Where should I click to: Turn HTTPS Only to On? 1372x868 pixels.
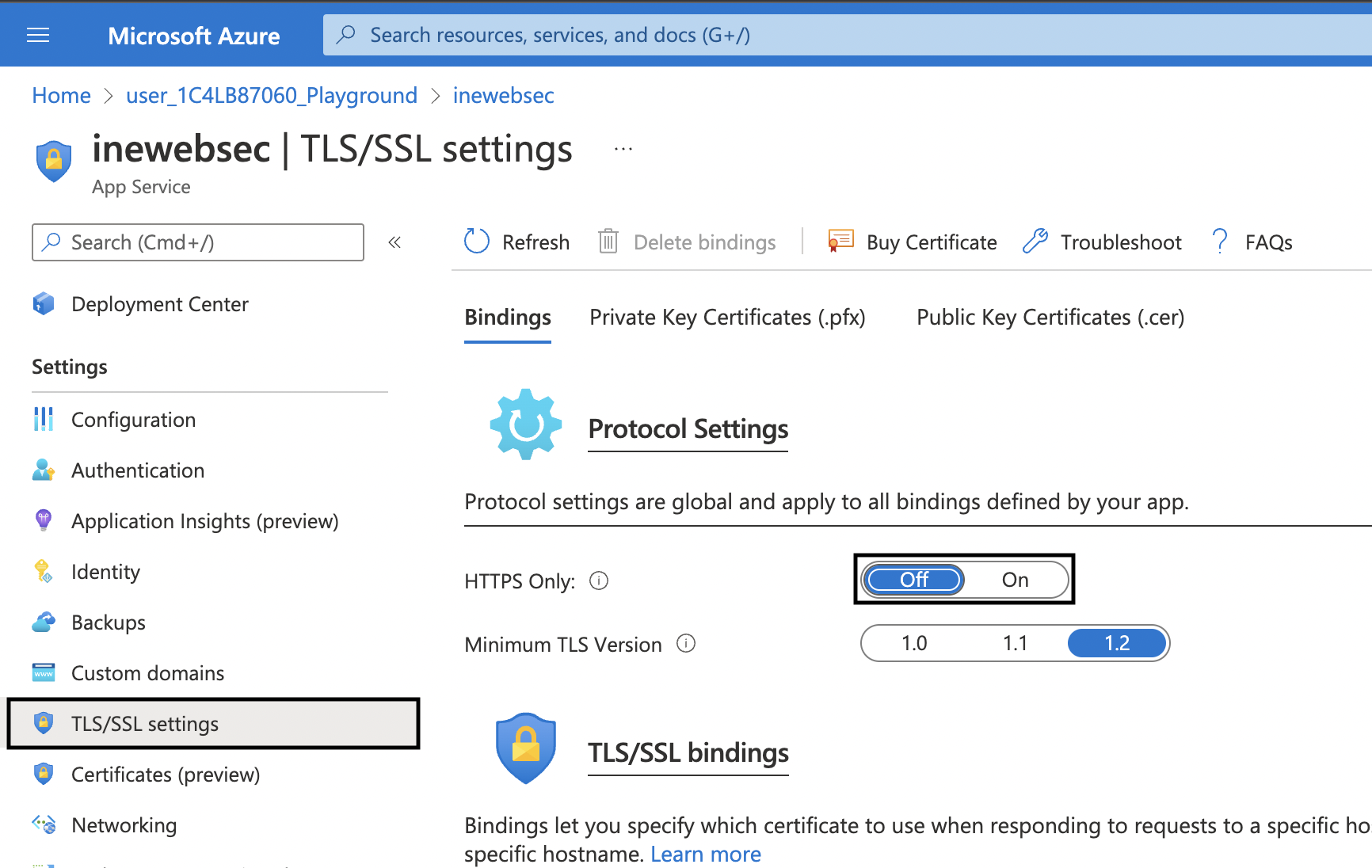click(1015, 580)
